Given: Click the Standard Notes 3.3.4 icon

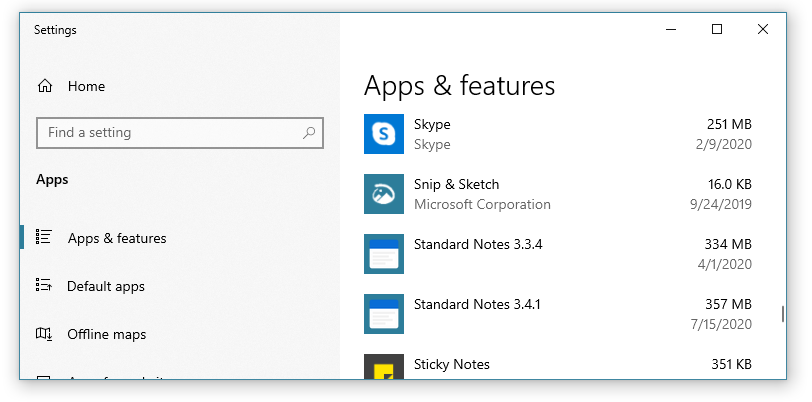Looking at the screenshot, I should coord(384,254).
